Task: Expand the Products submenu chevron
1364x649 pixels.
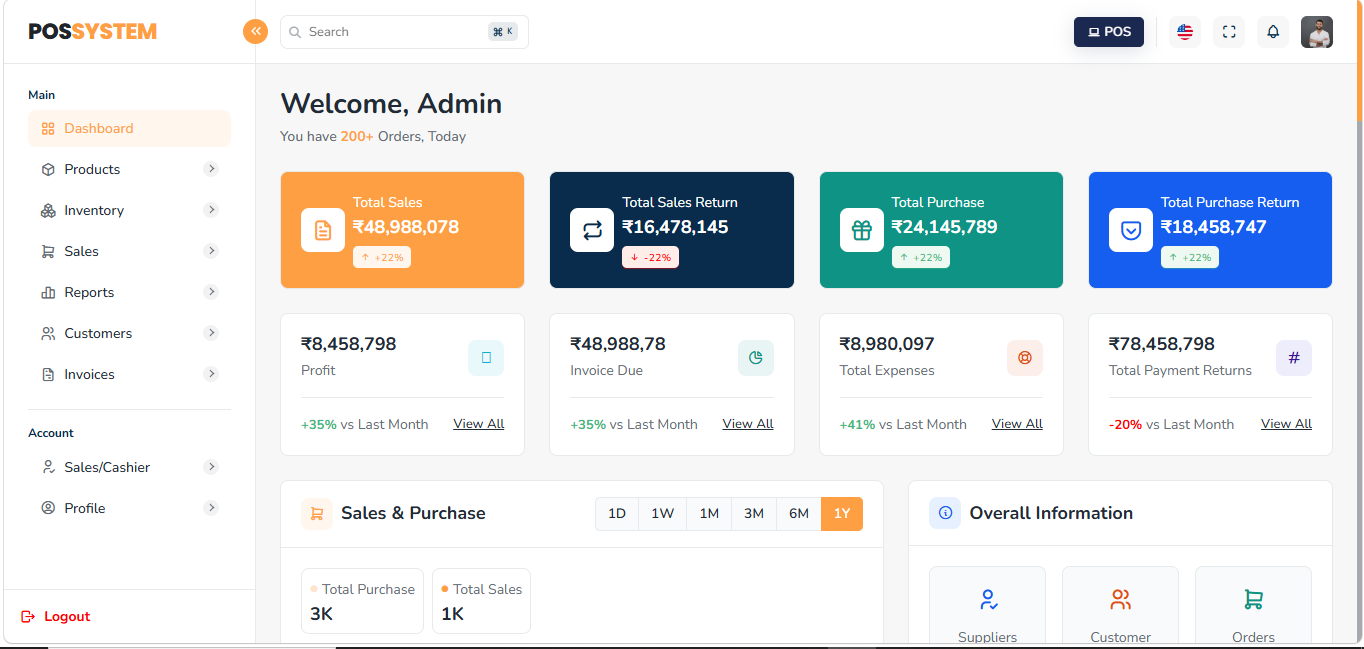Action: tap(211, 169)
